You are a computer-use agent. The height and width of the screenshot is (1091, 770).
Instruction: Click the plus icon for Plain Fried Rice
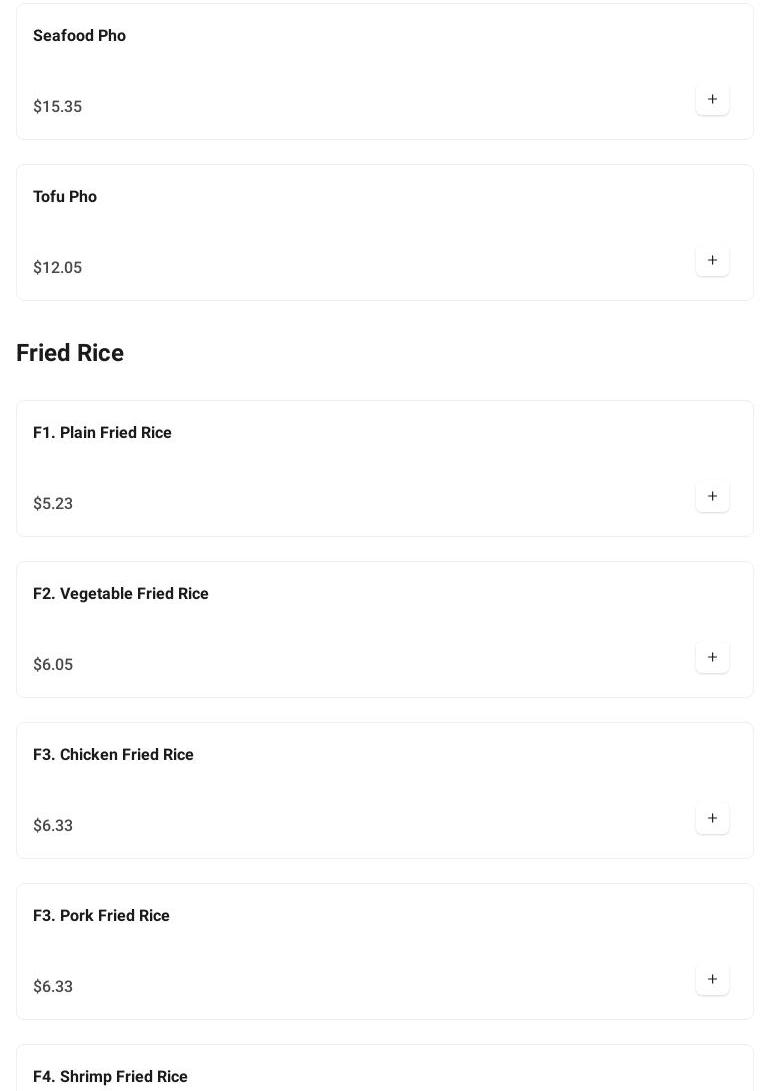tap(712, 496)
